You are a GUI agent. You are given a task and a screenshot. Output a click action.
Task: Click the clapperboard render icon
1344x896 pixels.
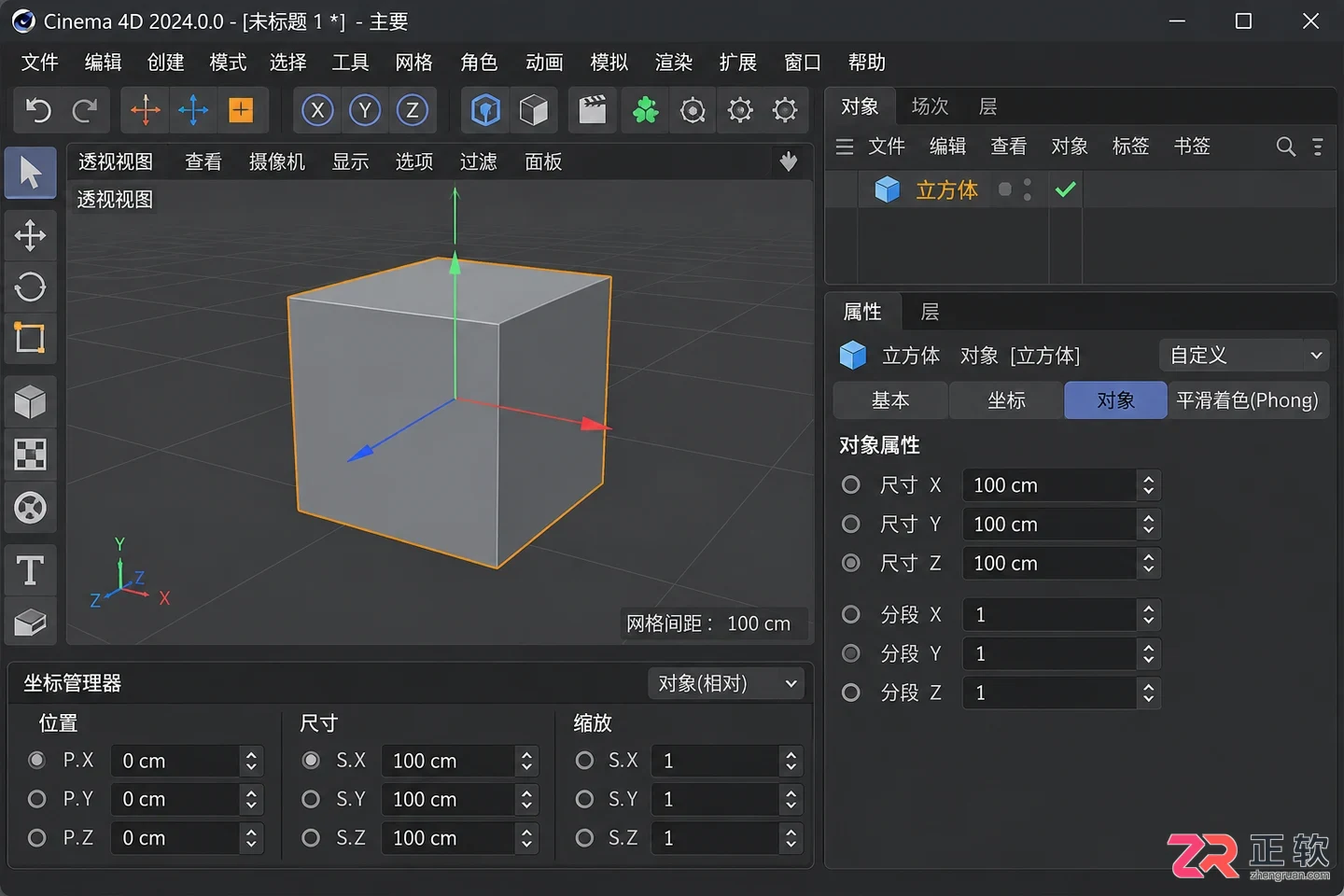(x=593, y=110)
